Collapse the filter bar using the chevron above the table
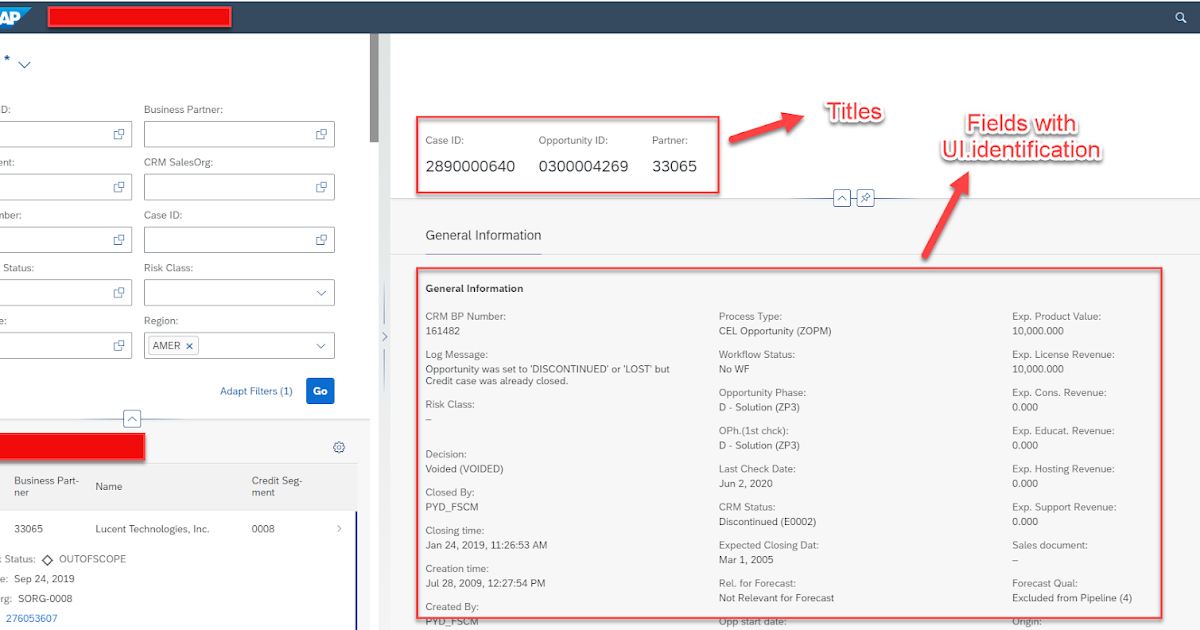This screenshot has height=630, width=1200. click(131, 418)
